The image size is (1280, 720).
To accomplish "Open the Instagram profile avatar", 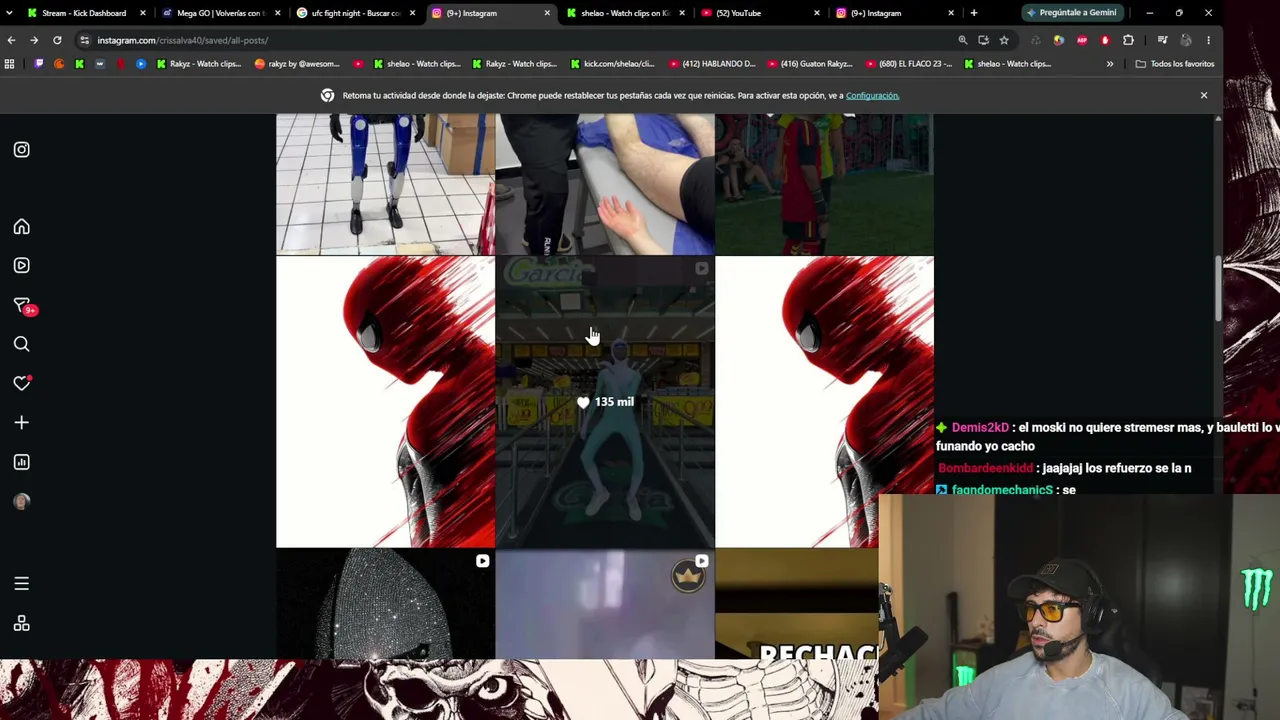I will pos(21,501).
